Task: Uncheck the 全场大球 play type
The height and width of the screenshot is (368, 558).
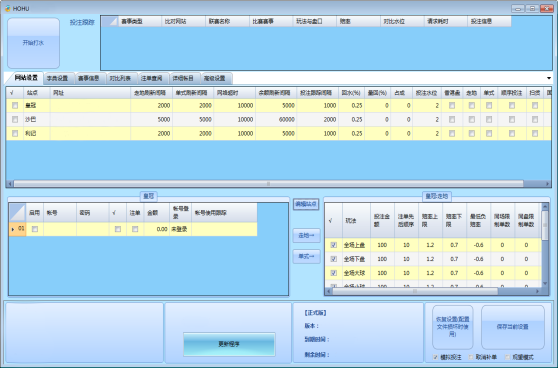Action: click(x=334, y=273)
